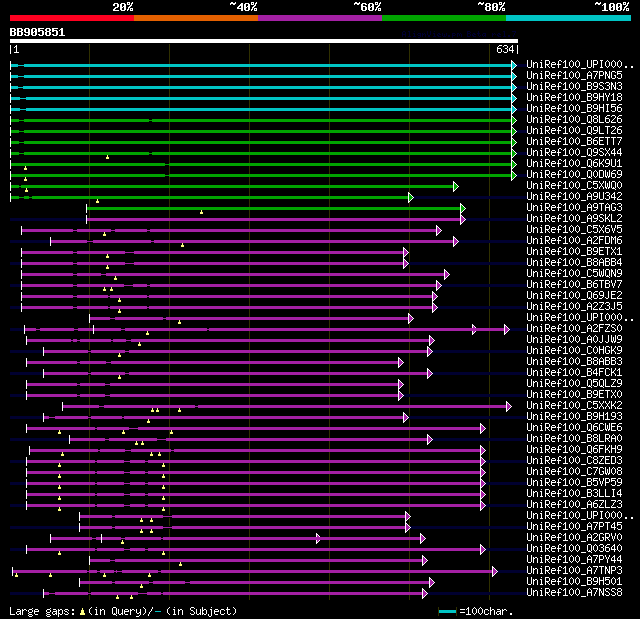Open the UniRef100_Q69JE2 hit label
Screen dimensions: 640x619
point(574,296)
